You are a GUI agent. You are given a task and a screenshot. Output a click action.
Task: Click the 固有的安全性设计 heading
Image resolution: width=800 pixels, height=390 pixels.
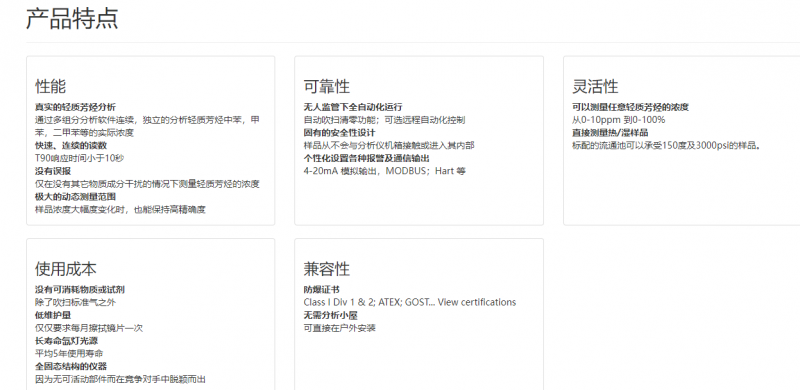pyautogui.click(x=339, y=133)
